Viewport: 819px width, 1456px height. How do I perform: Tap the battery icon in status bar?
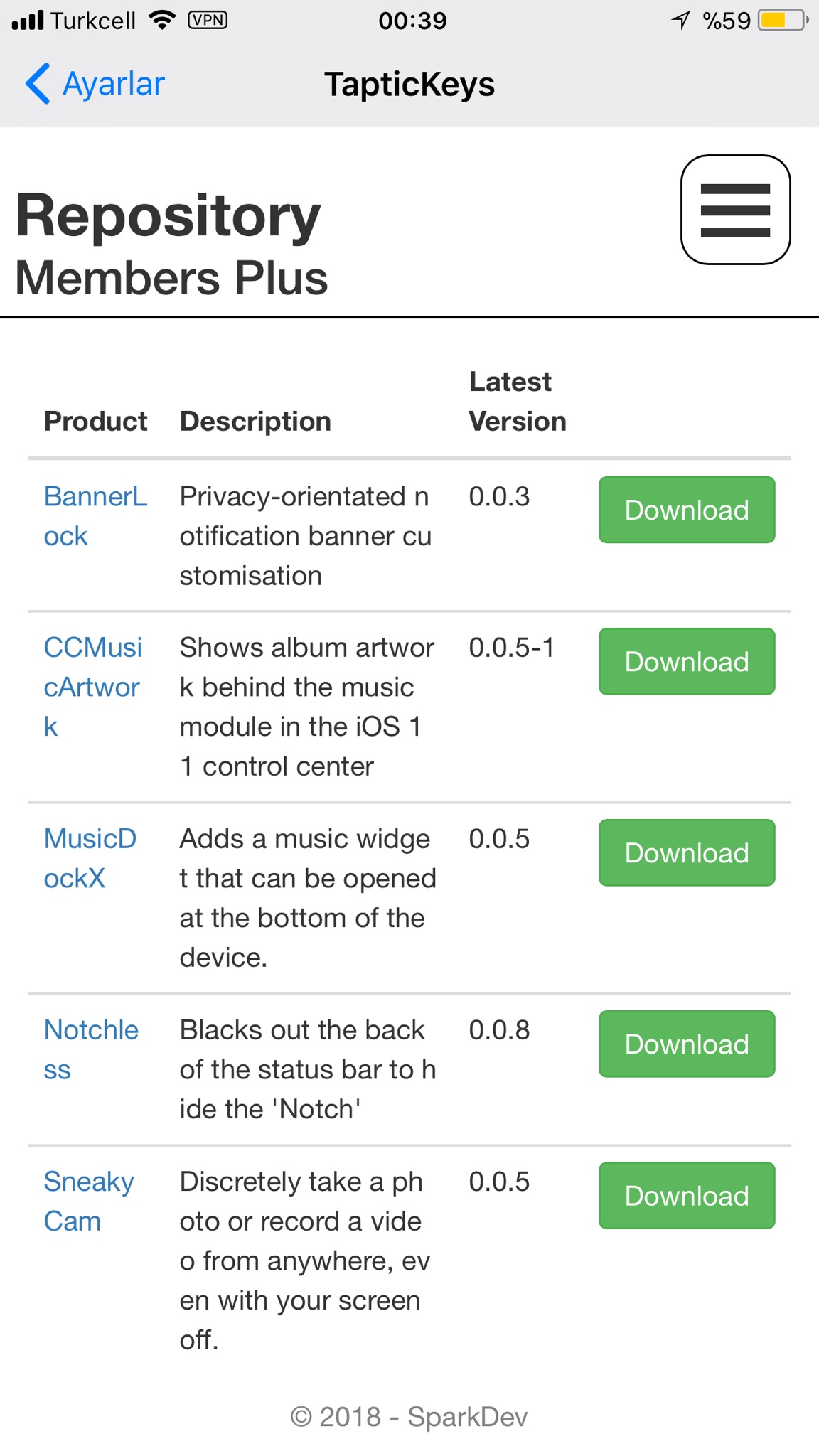(x=782, y=20)
